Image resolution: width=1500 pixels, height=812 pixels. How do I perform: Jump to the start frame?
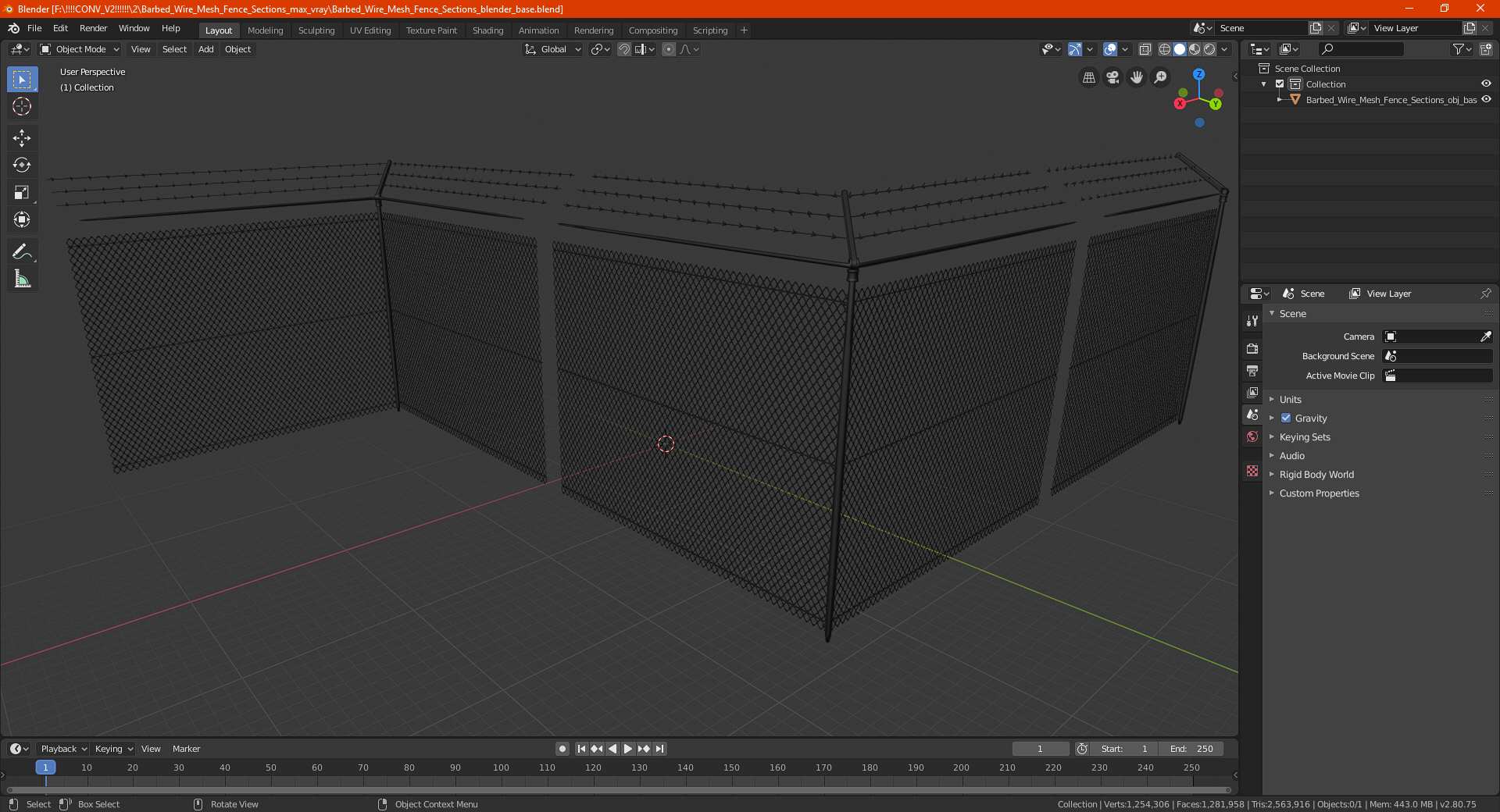pos(581,749)
